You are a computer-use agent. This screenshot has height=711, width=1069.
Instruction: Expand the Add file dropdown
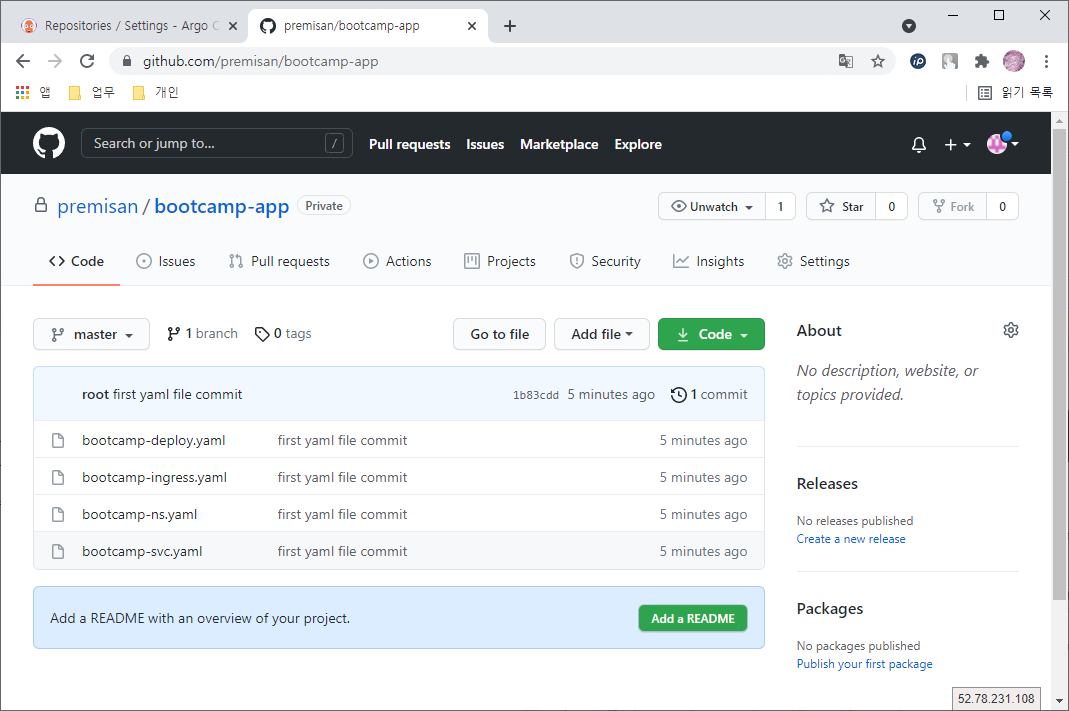[x=601, y=334]
